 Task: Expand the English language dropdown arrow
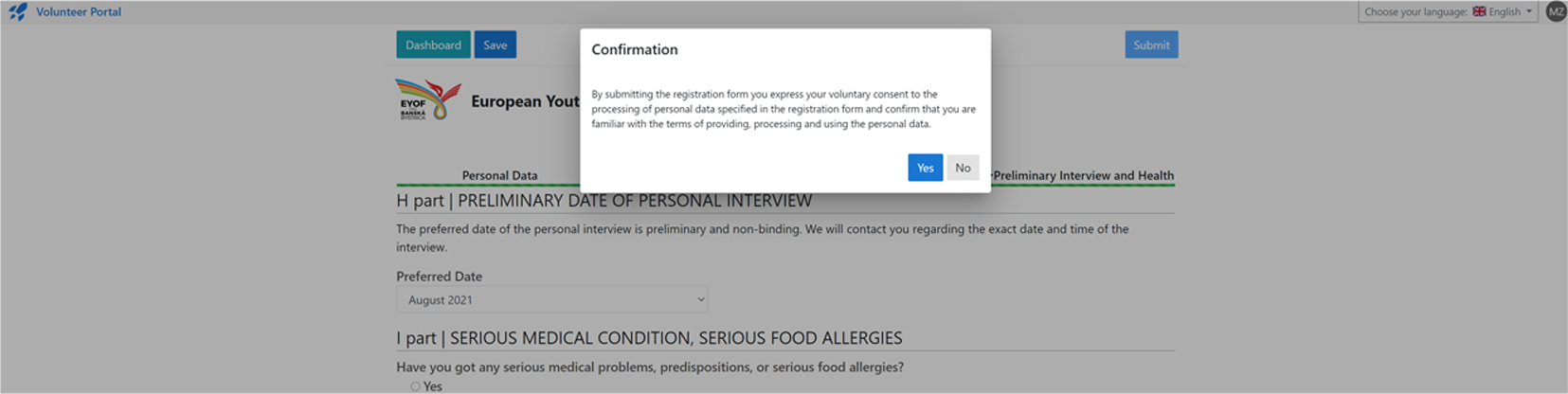[x=1528, y=11]
